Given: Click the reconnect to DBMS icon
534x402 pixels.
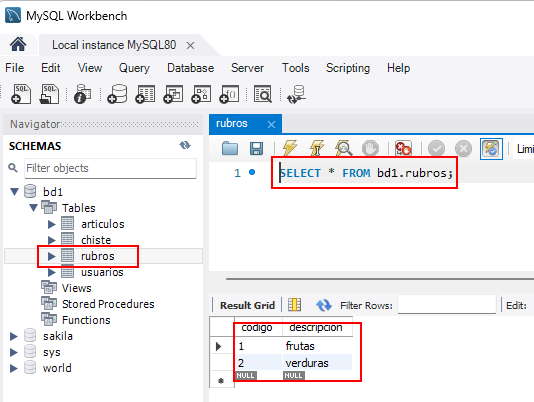Looking at the screenshot, I should [x=296, y=94].
